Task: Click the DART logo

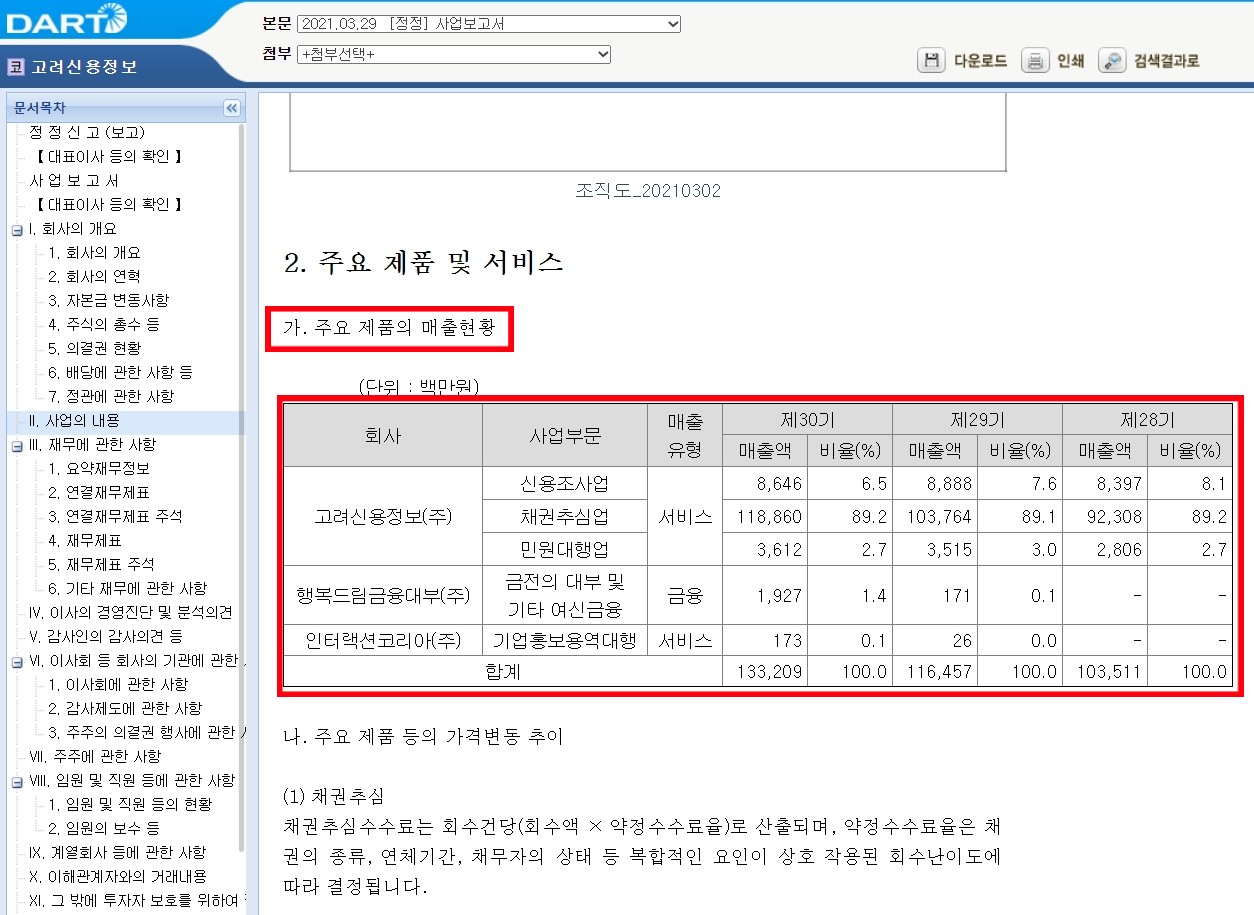Action: (x=65, y=19)
